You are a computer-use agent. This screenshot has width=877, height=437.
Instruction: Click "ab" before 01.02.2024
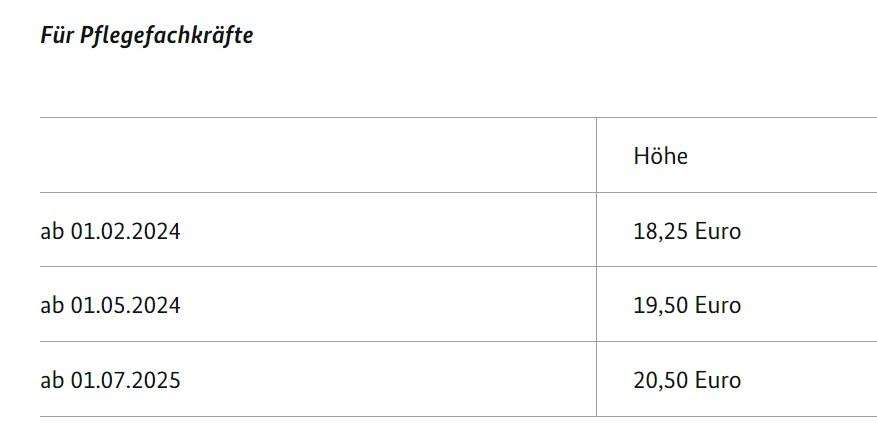click(x=53, y=231)
